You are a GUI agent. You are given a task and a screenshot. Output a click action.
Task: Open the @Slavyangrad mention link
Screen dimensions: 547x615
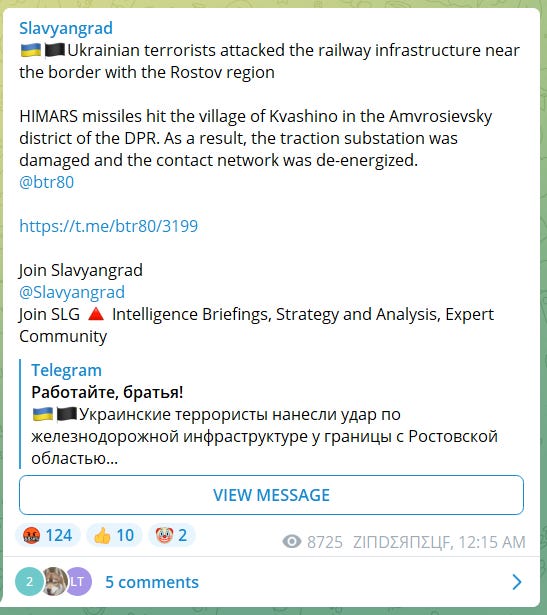tap(72, 292)
